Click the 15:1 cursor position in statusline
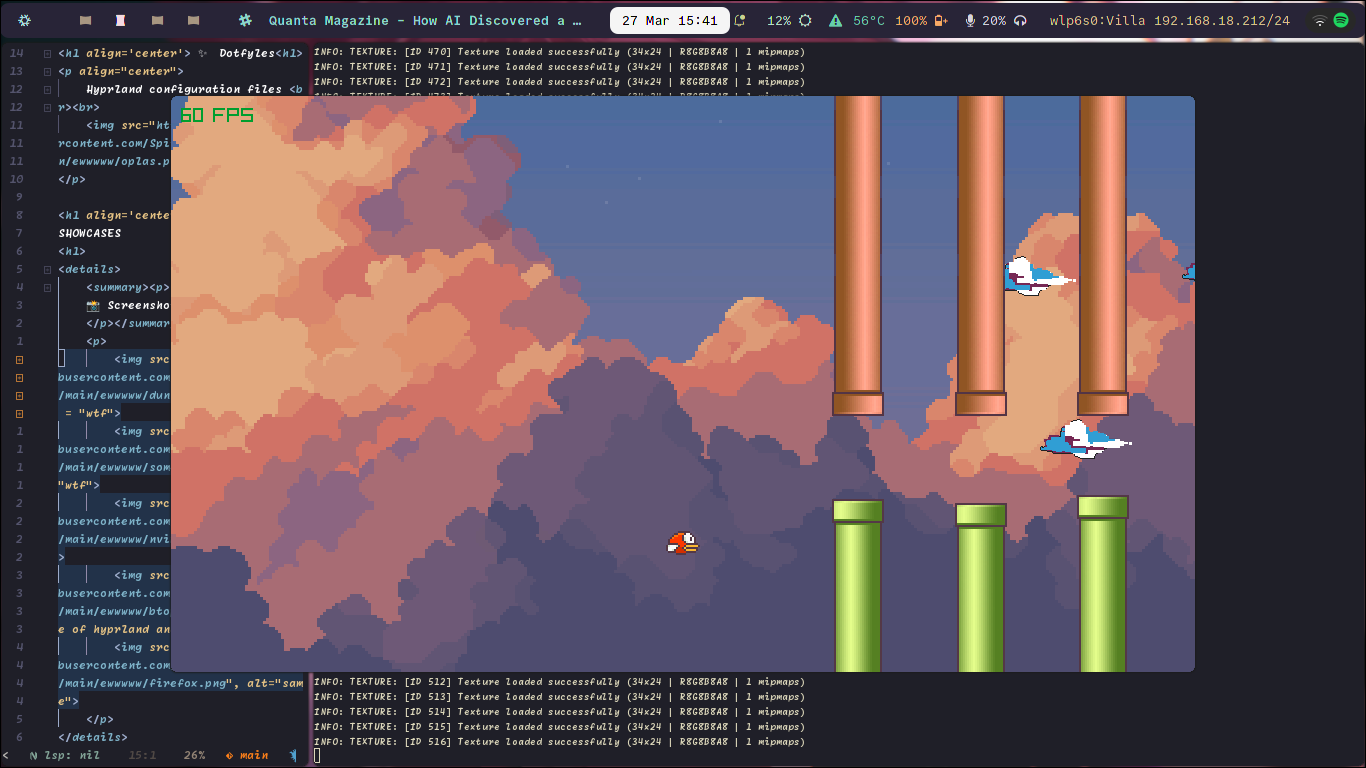 [141, 755]
